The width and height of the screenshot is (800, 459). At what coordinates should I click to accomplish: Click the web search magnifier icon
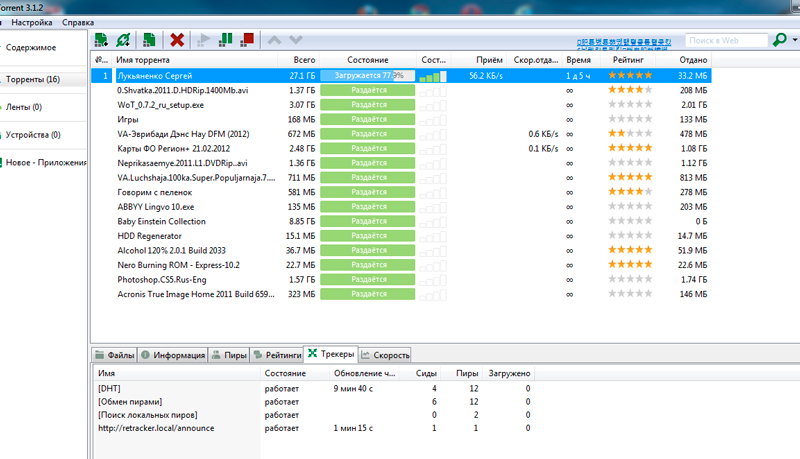780,40
